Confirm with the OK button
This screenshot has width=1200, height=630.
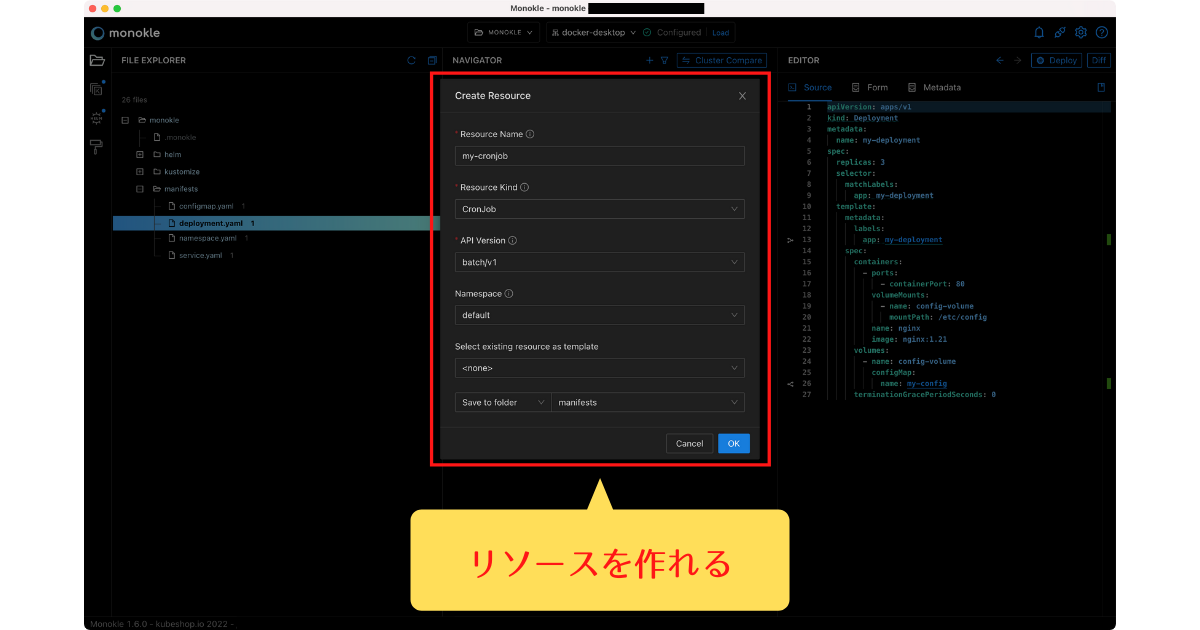[x=733, y=443]
